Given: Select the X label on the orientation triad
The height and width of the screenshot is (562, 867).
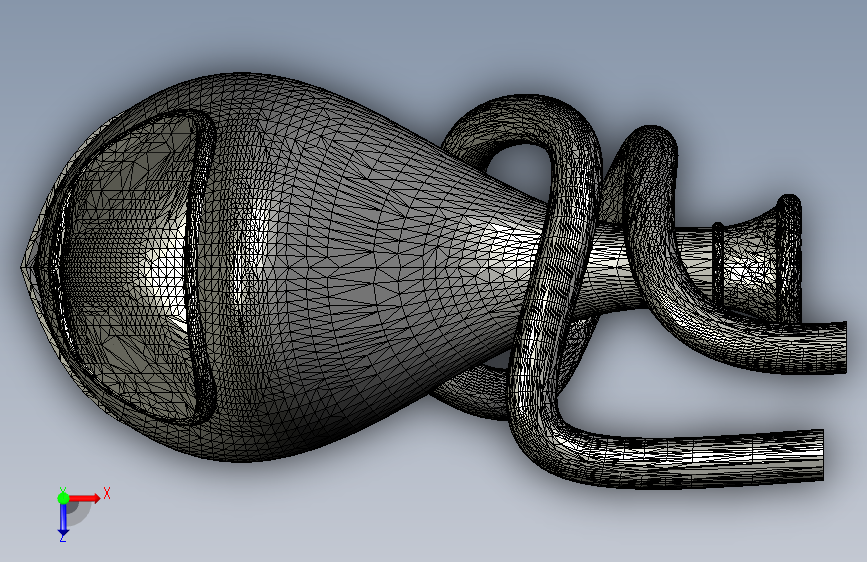Looking at the screenshot, I should click(x=107, y=493).
